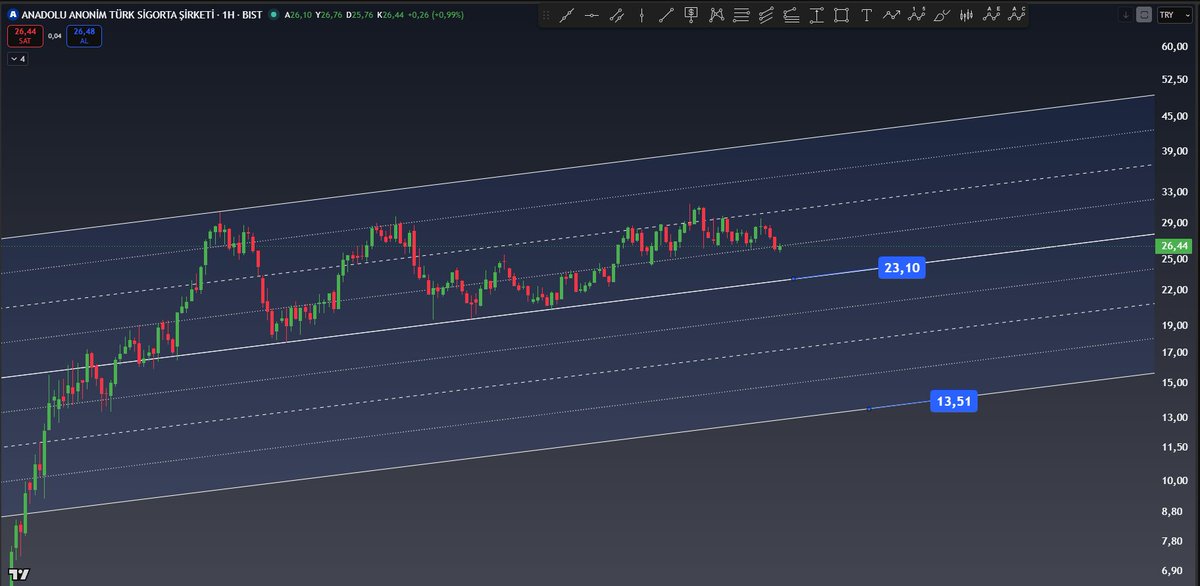The image size is (1200, 586).
Task: Click the K26,44 close value
Action: 391,15
